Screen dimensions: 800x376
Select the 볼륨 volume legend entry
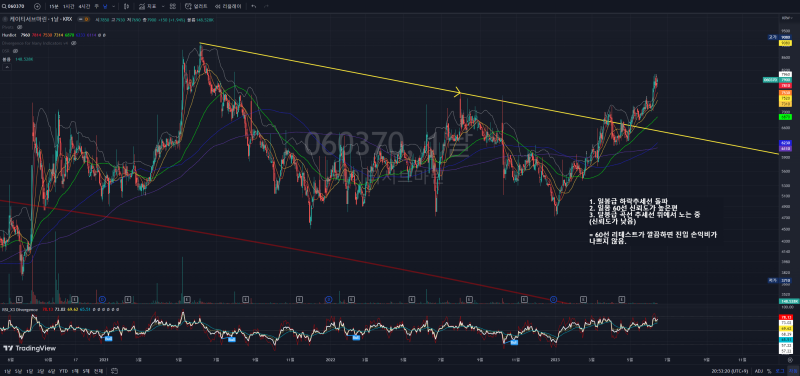coord(6,59)
